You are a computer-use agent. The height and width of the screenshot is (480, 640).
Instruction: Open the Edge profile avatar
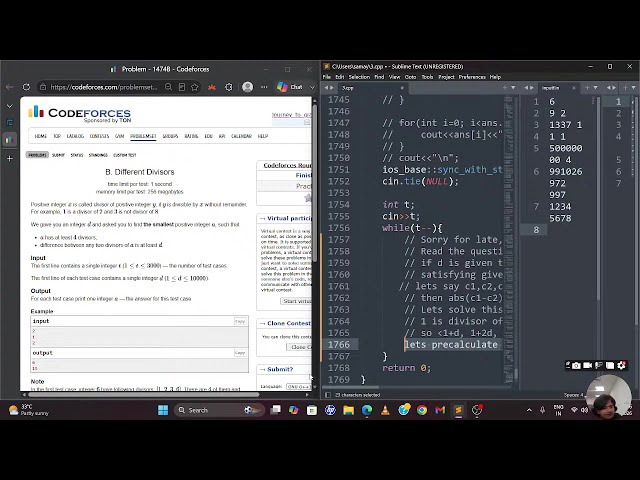[247, 87]
